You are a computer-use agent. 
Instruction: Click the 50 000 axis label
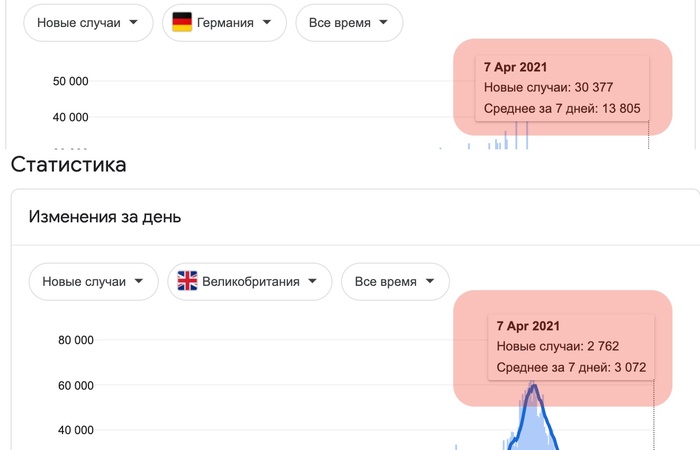71,81
